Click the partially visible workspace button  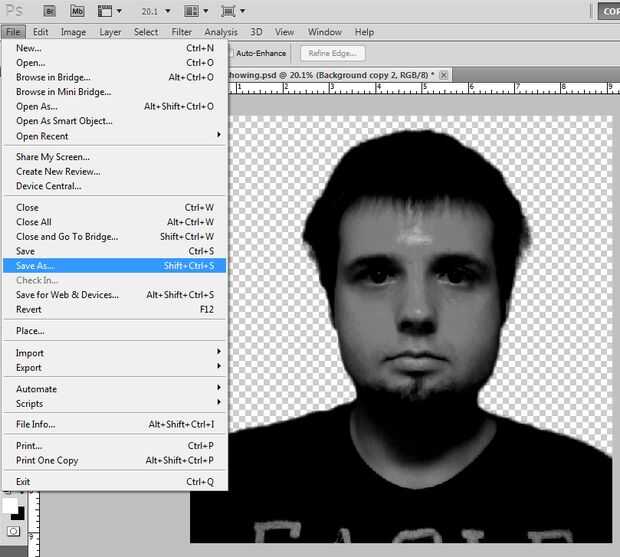pos(608,12)
